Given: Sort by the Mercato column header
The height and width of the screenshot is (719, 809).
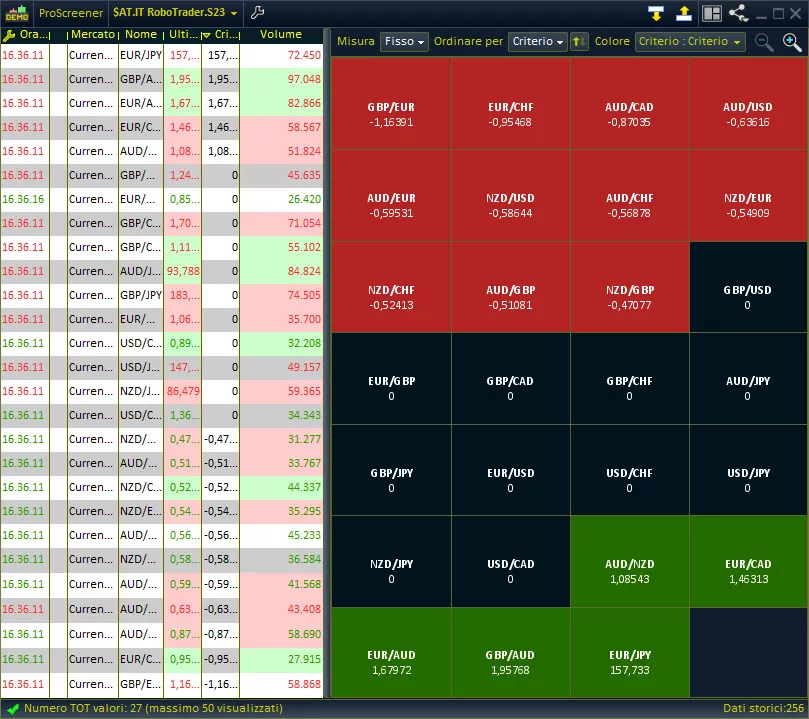Looking at the screenshot, I should [x=92, y=34].
